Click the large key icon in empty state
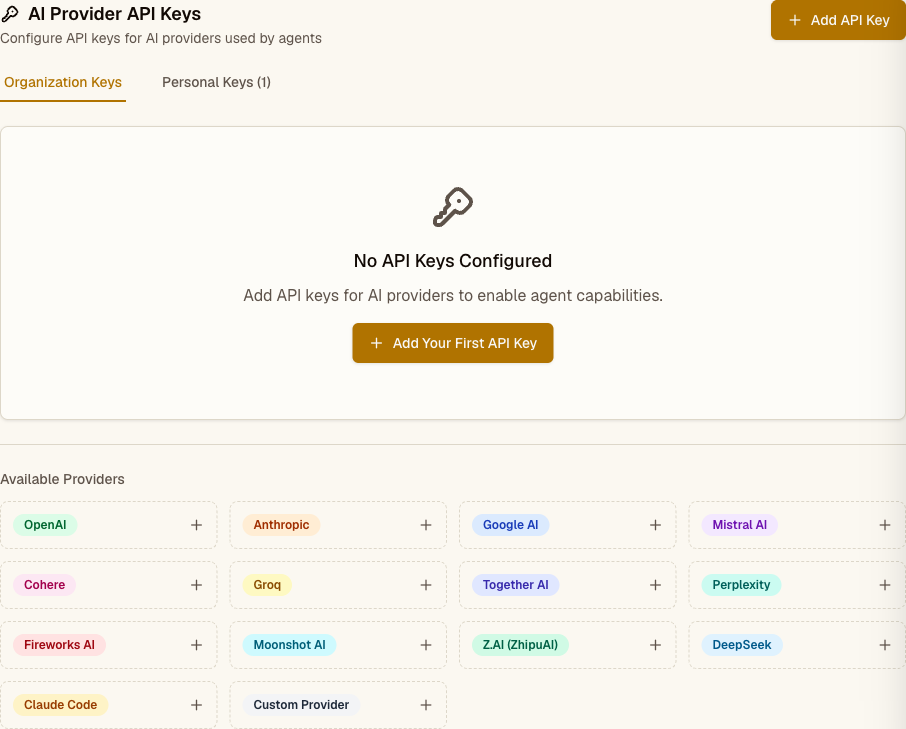This screenshot has height=729, width=906. click(453, 207)
